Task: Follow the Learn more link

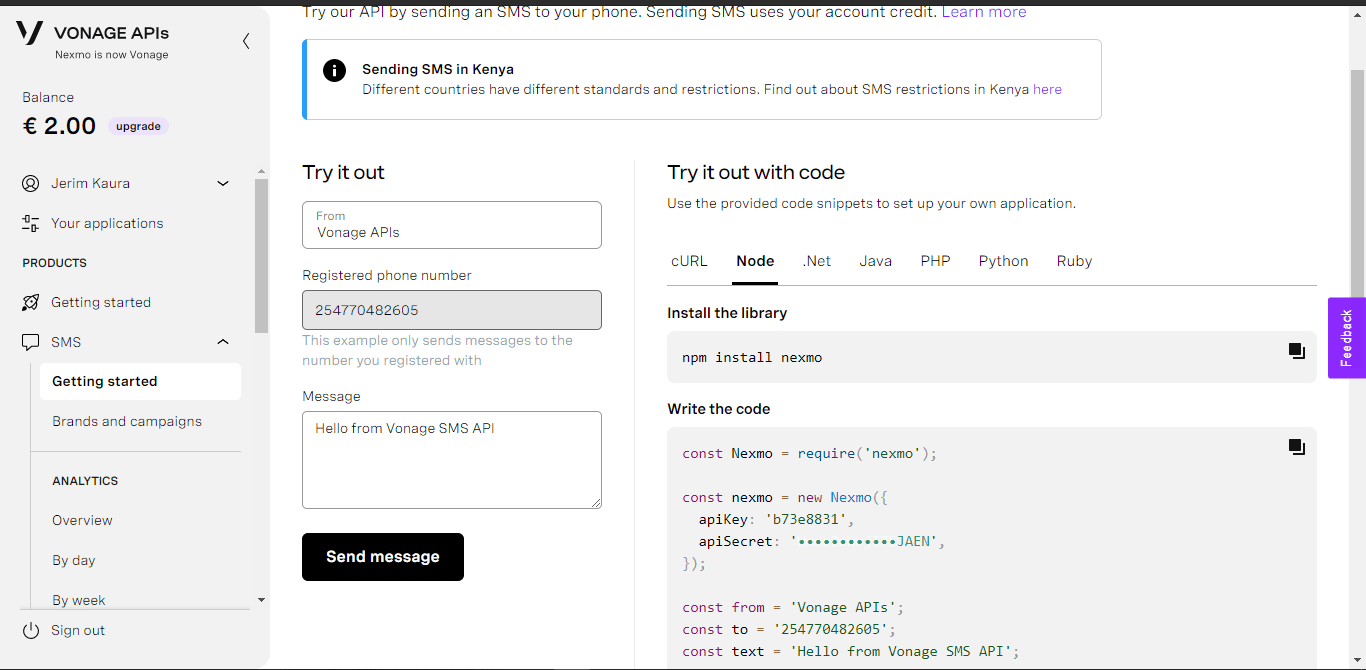Action: click(x=984, y=12)
